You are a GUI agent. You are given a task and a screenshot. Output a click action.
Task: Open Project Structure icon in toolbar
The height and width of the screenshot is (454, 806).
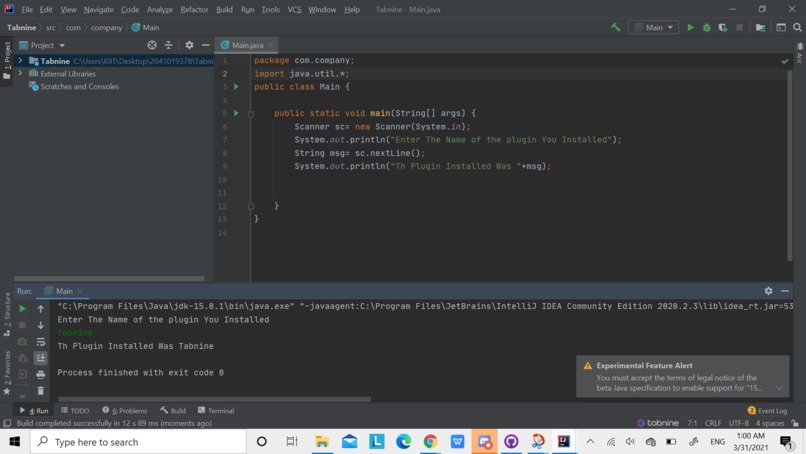(x=760, y=27)
